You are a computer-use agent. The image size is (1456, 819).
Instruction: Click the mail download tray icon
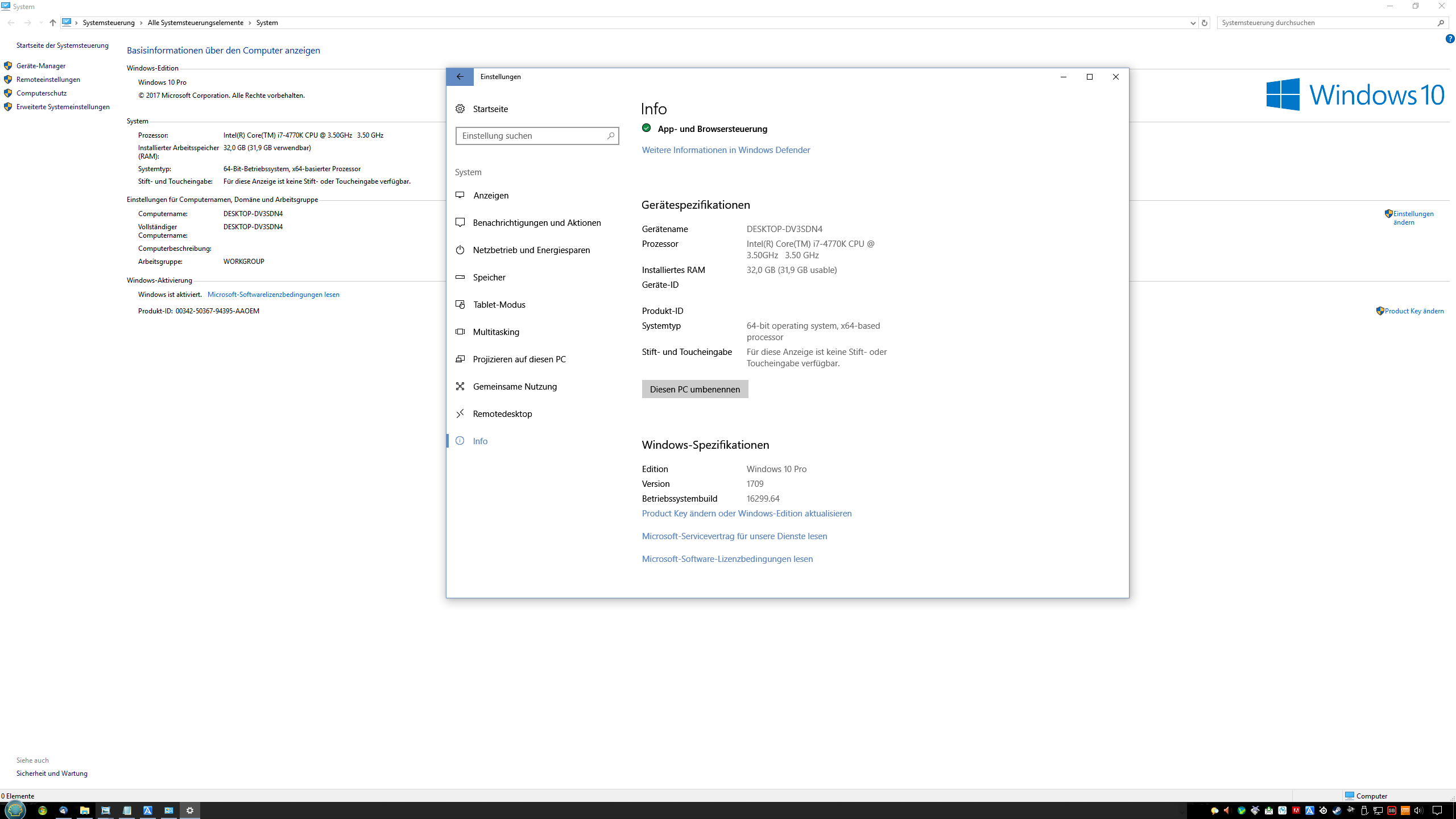point(1268,810)
